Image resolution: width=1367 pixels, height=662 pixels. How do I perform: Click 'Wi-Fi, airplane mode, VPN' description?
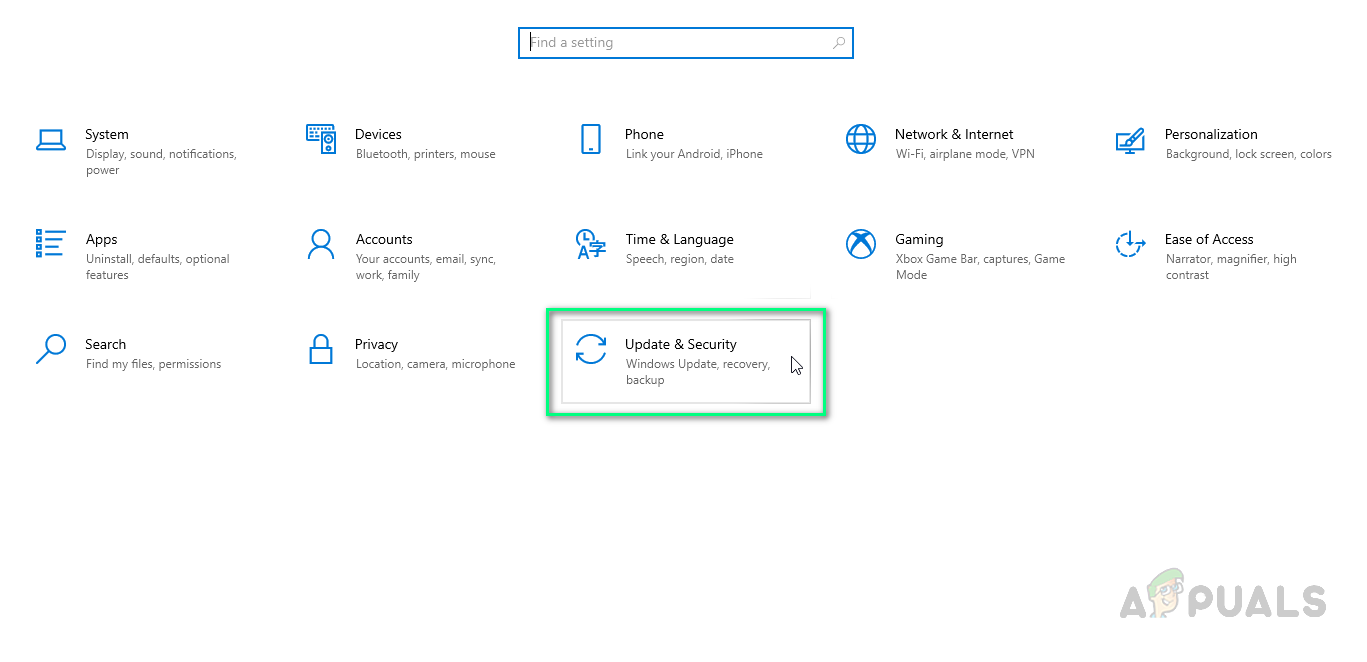click(x=965, y=154)
